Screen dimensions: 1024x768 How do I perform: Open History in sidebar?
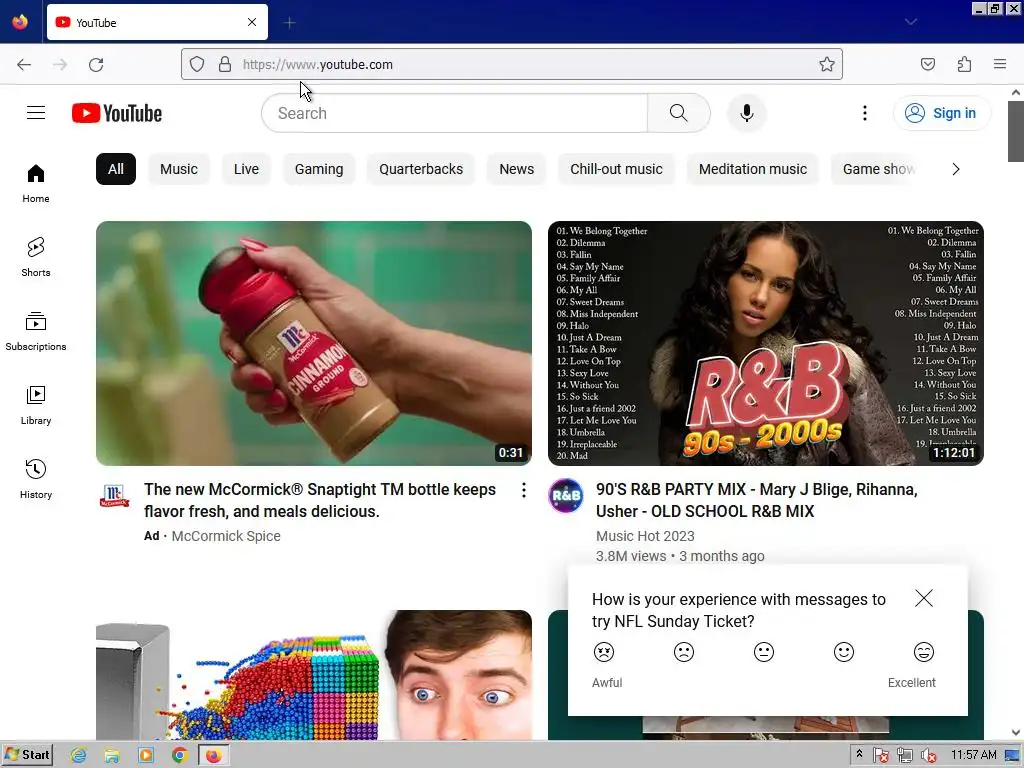coord(36,479)
